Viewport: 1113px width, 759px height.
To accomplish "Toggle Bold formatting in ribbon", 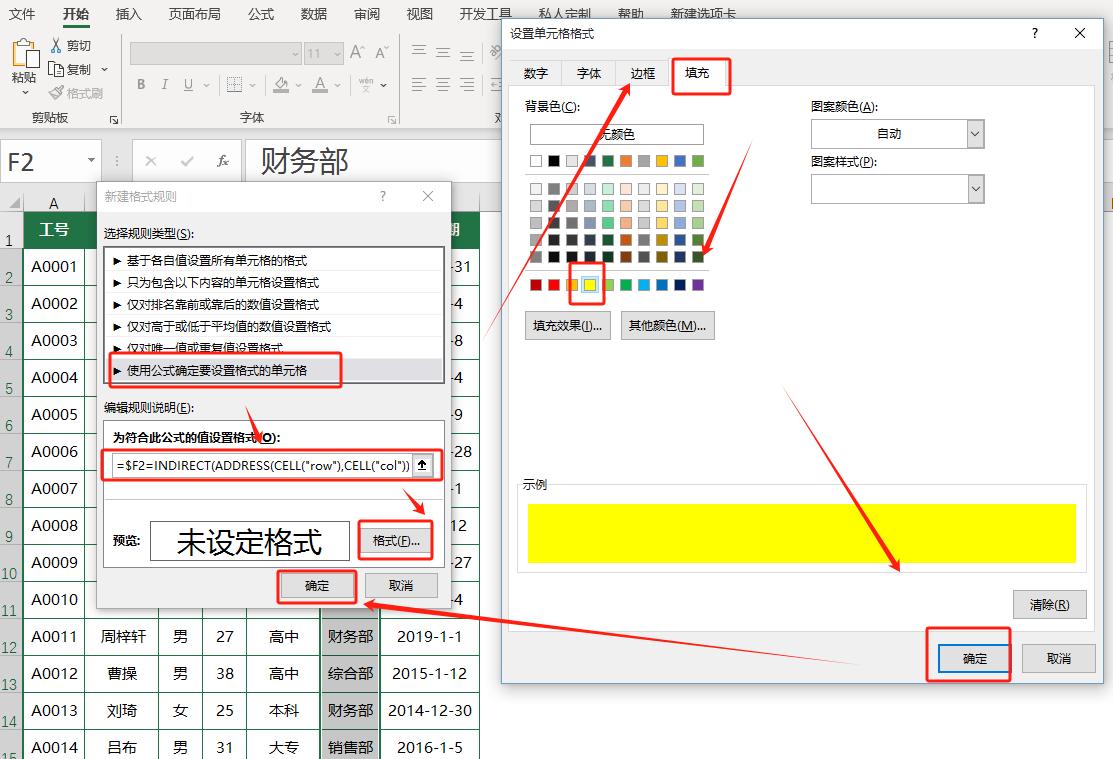I will point(141,84).
